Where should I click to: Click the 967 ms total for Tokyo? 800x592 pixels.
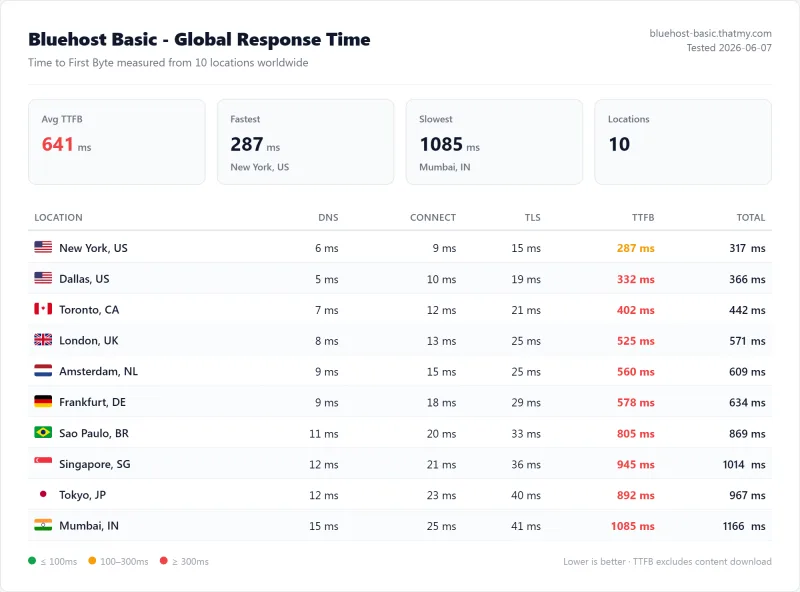pos(747,495)
